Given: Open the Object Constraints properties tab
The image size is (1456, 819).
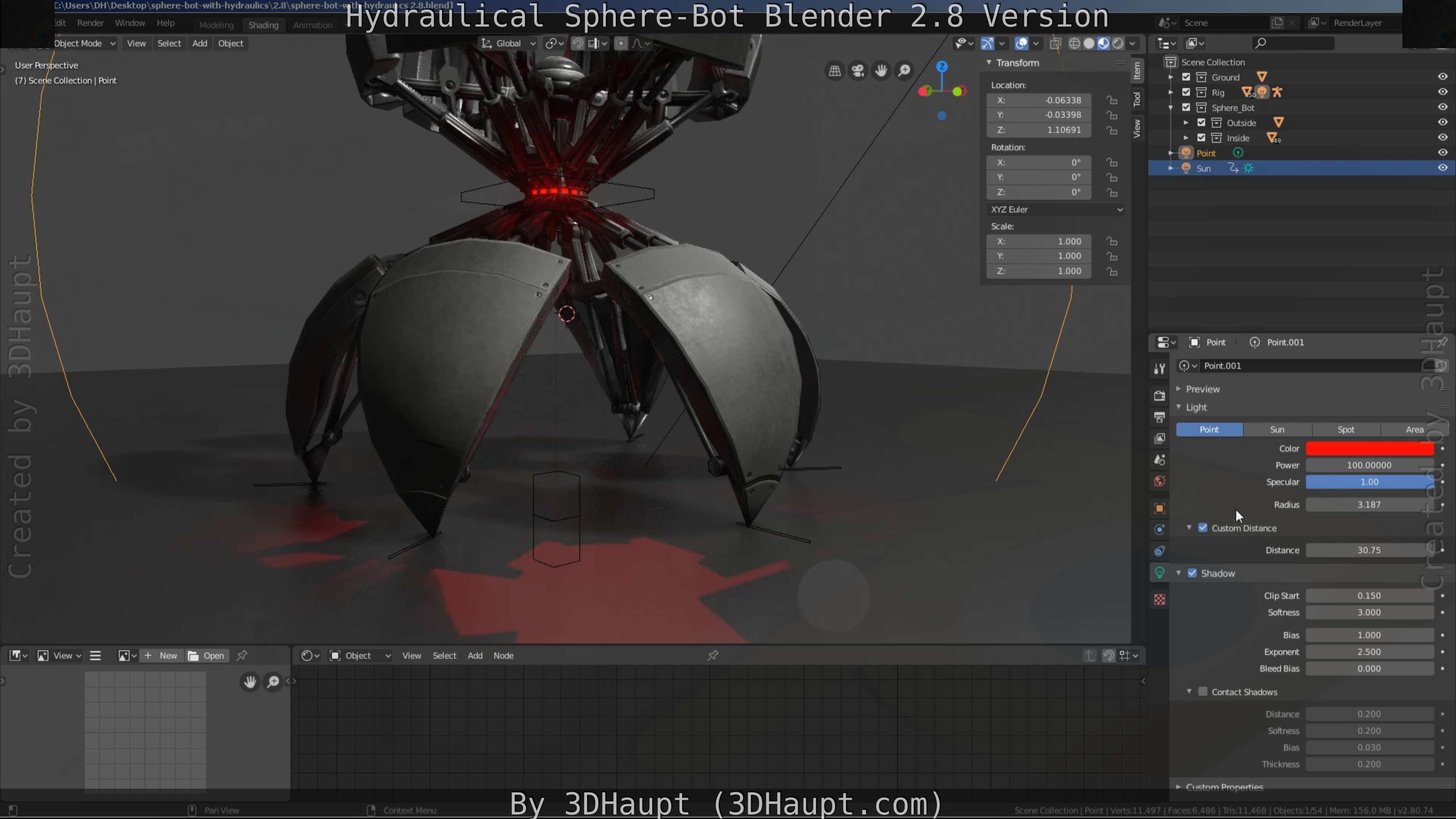Looking at the screenshot, I should pos(1159,551).
